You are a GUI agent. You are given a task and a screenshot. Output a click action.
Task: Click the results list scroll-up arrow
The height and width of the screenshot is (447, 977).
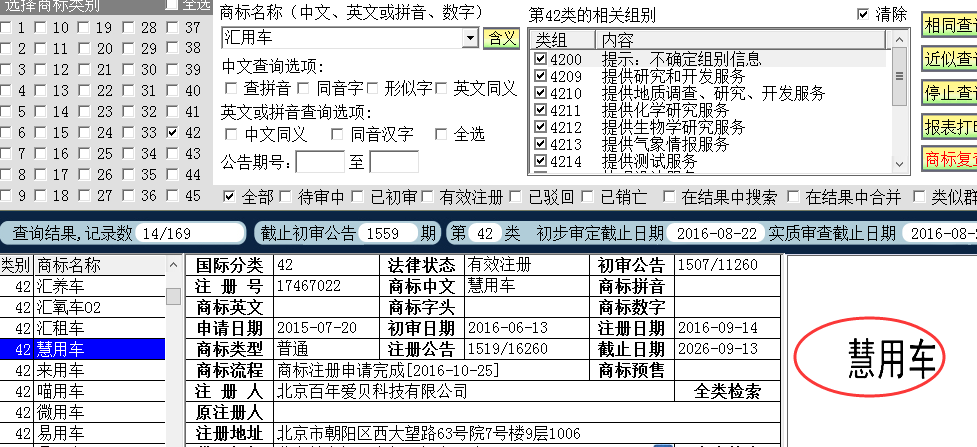point(174,266)
